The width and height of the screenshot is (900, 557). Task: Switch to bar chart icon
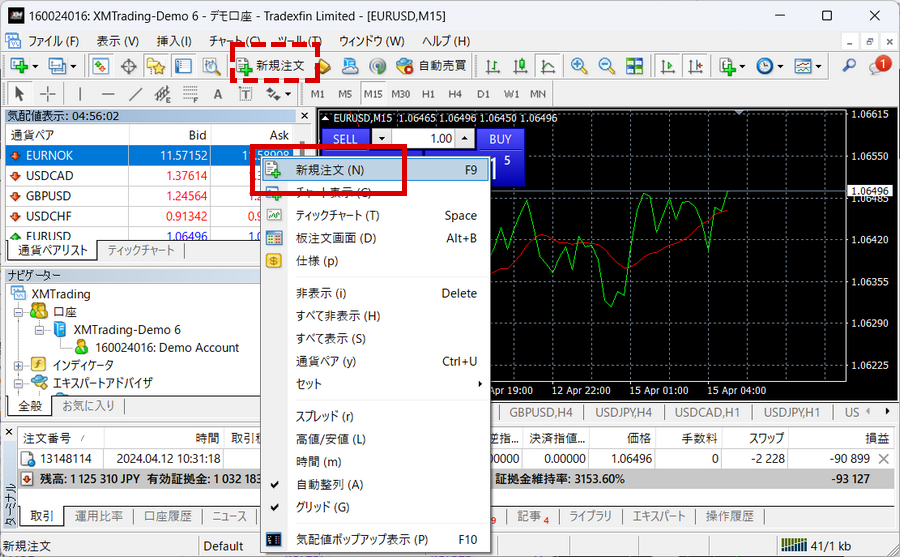coord(492,66)
